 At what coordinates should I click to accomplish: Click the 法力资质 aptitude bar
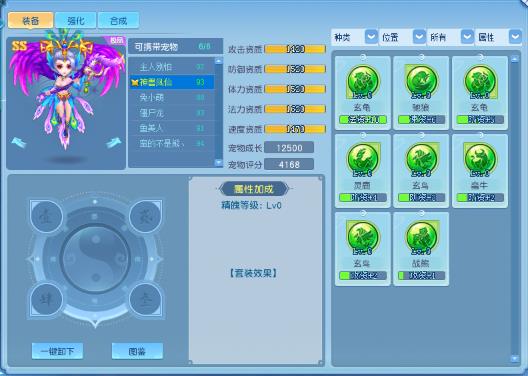tap(295, 109)
